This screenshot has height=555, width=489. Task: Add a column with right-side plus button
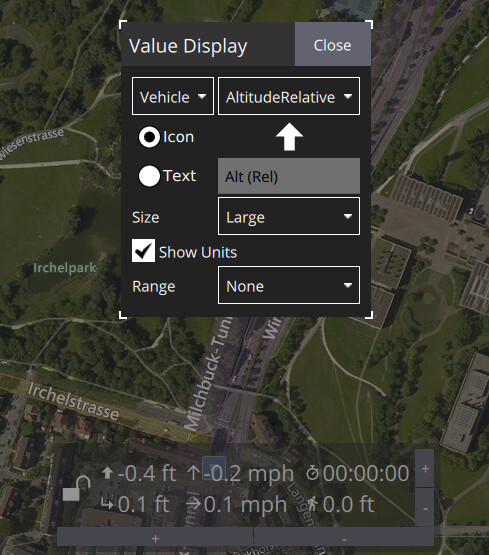point(425,469)
